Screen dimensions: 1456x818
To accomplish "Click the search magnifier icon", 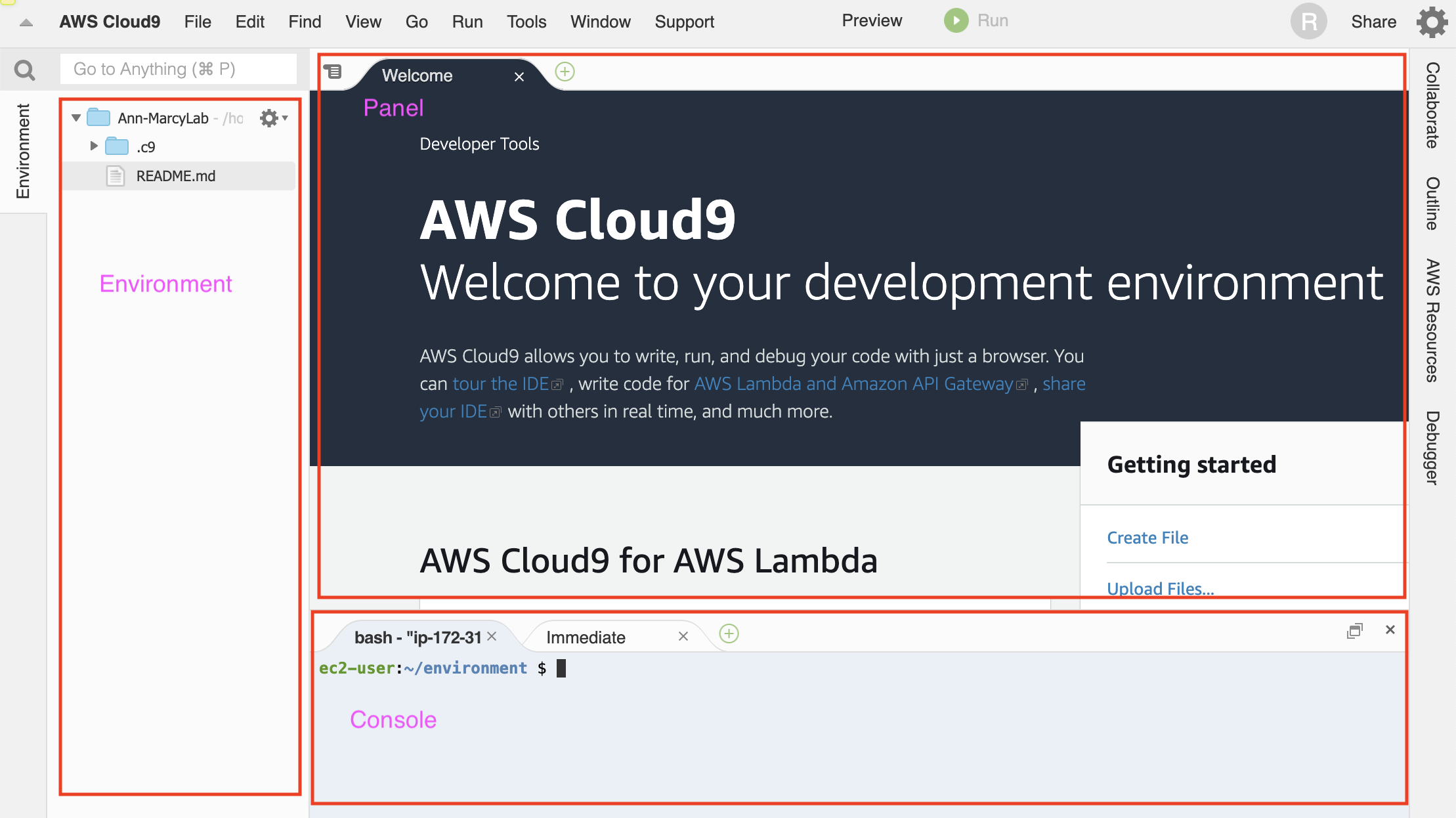I will pos(24,70).
